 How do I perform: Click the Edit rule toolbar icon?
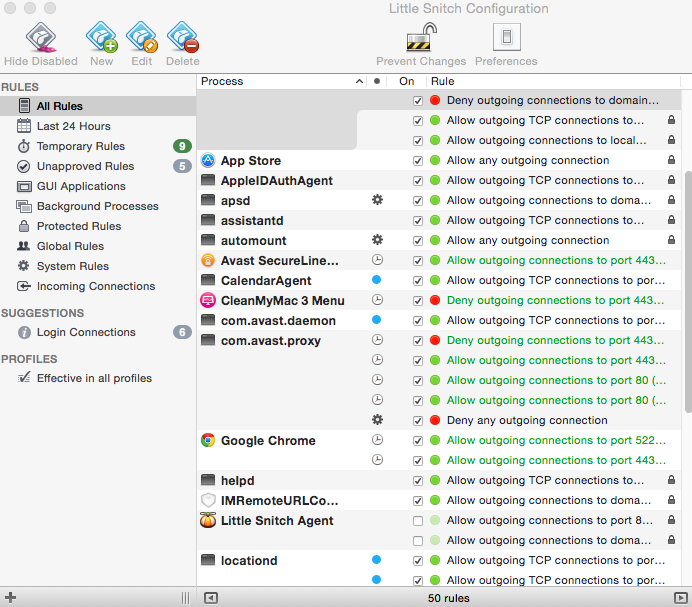click(x=142, y=38)
